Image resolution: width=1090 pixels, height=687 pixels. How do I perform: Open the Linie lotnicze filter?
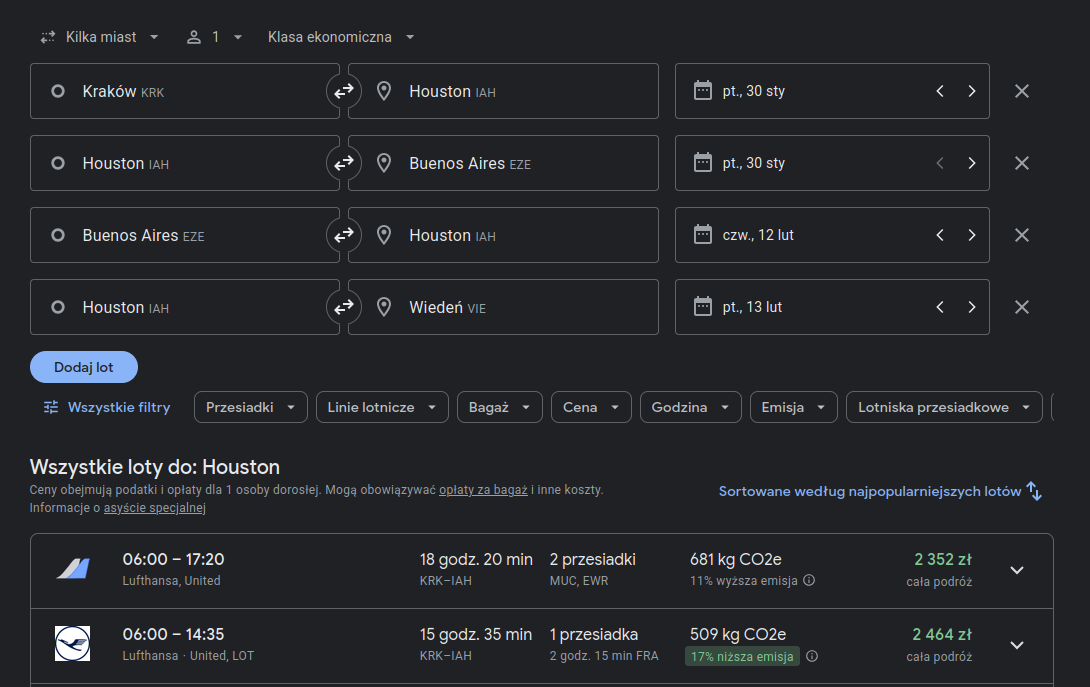pos(382,407)
